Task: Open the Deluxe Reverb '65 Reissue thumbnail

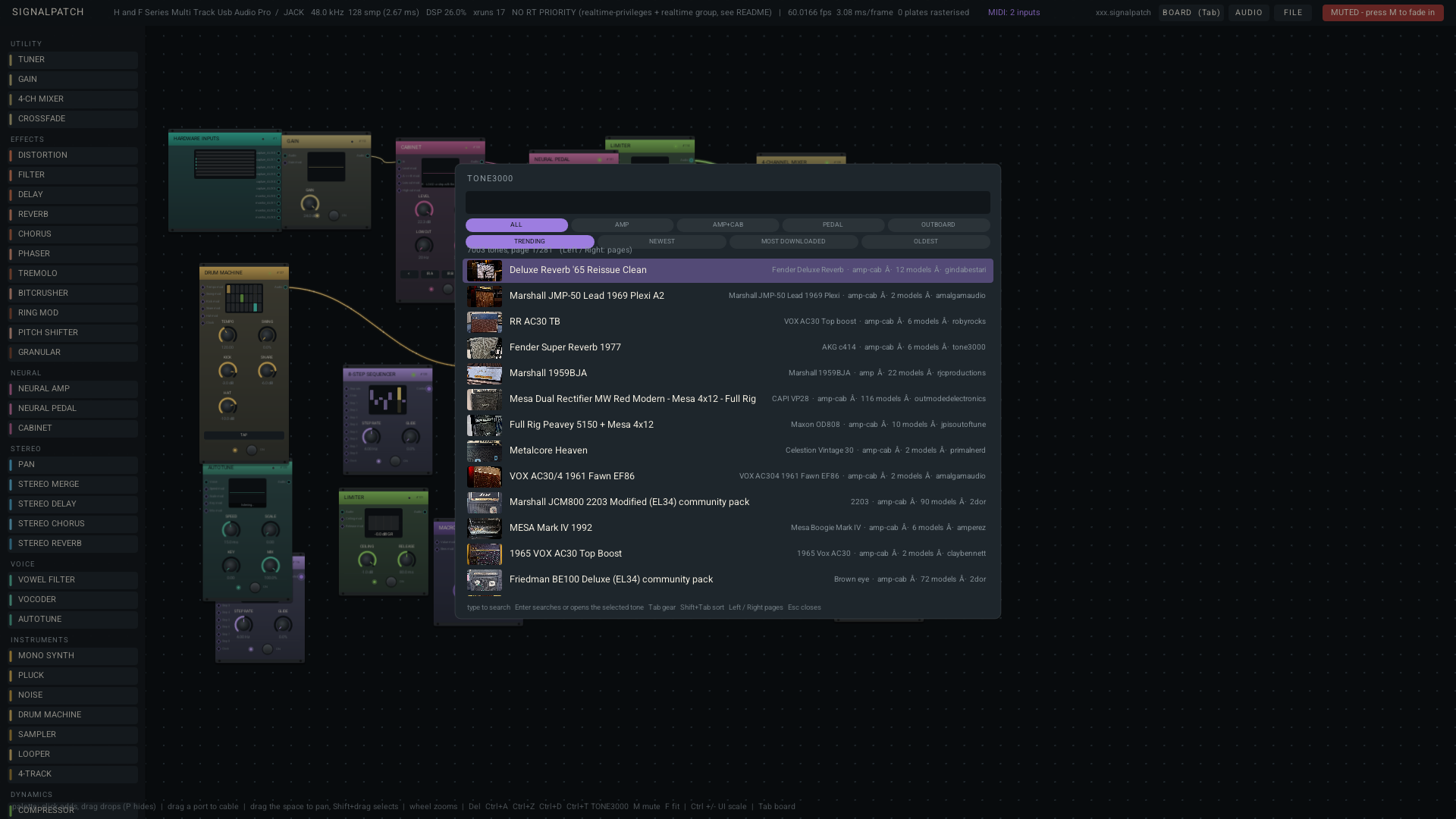Action: [484, 271]
